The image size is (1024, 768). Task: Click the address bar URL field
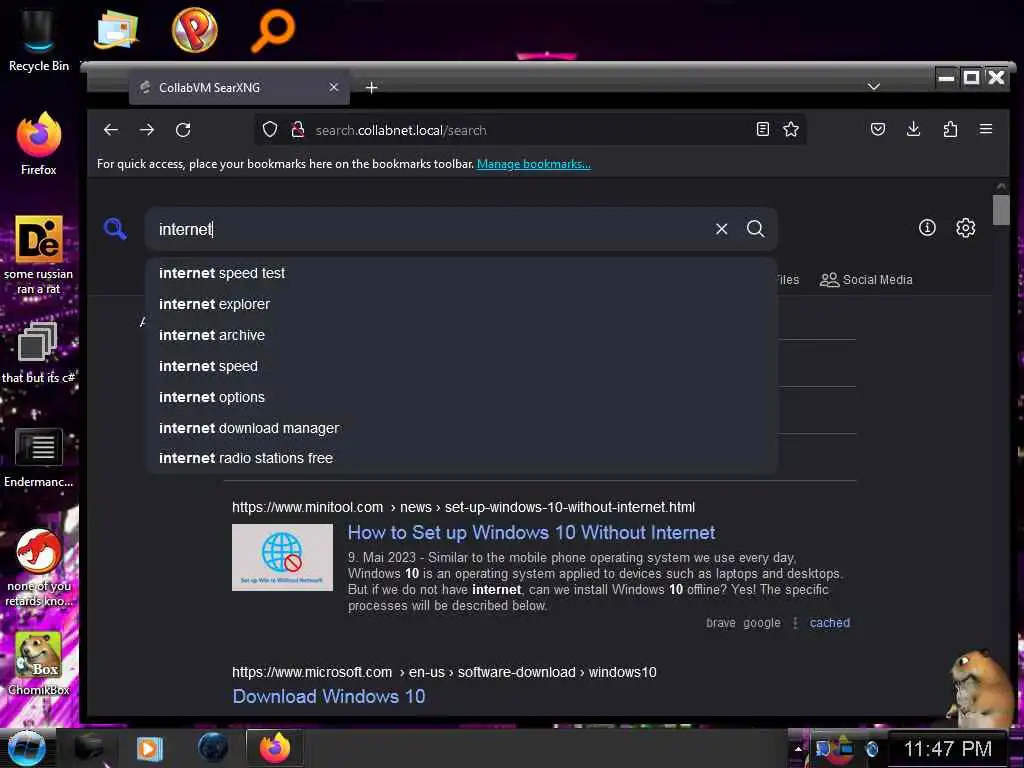532,130
